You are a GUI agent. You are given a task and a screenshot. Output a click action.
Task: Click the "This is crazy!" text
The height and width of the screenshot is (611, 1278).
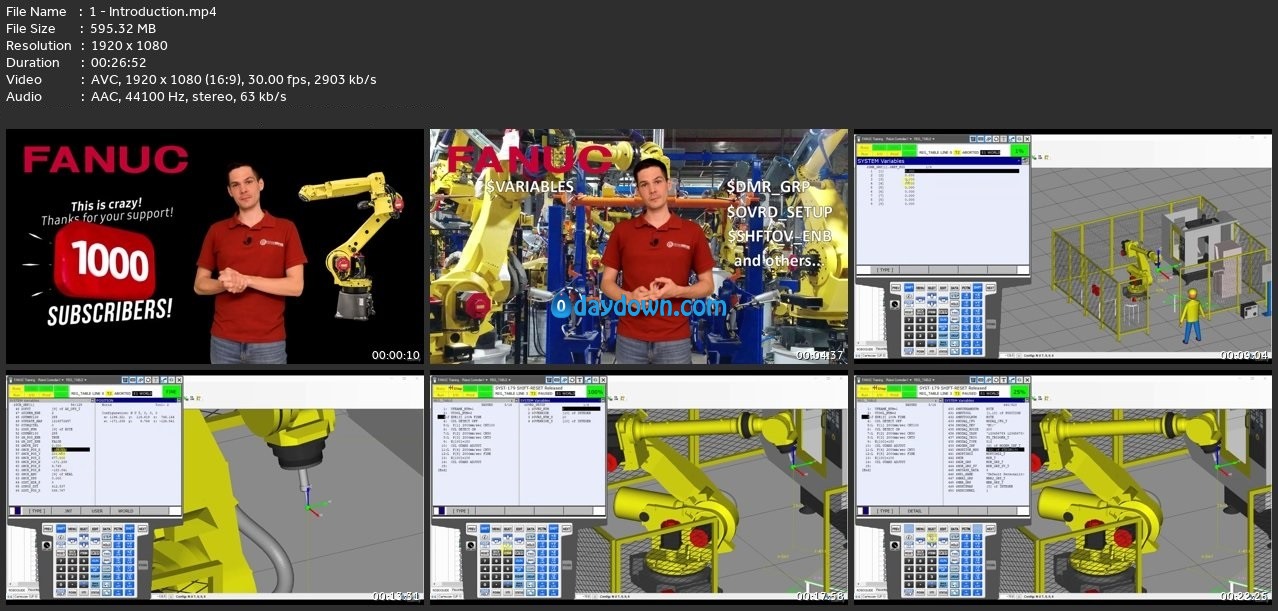click(x=105, y=205)
